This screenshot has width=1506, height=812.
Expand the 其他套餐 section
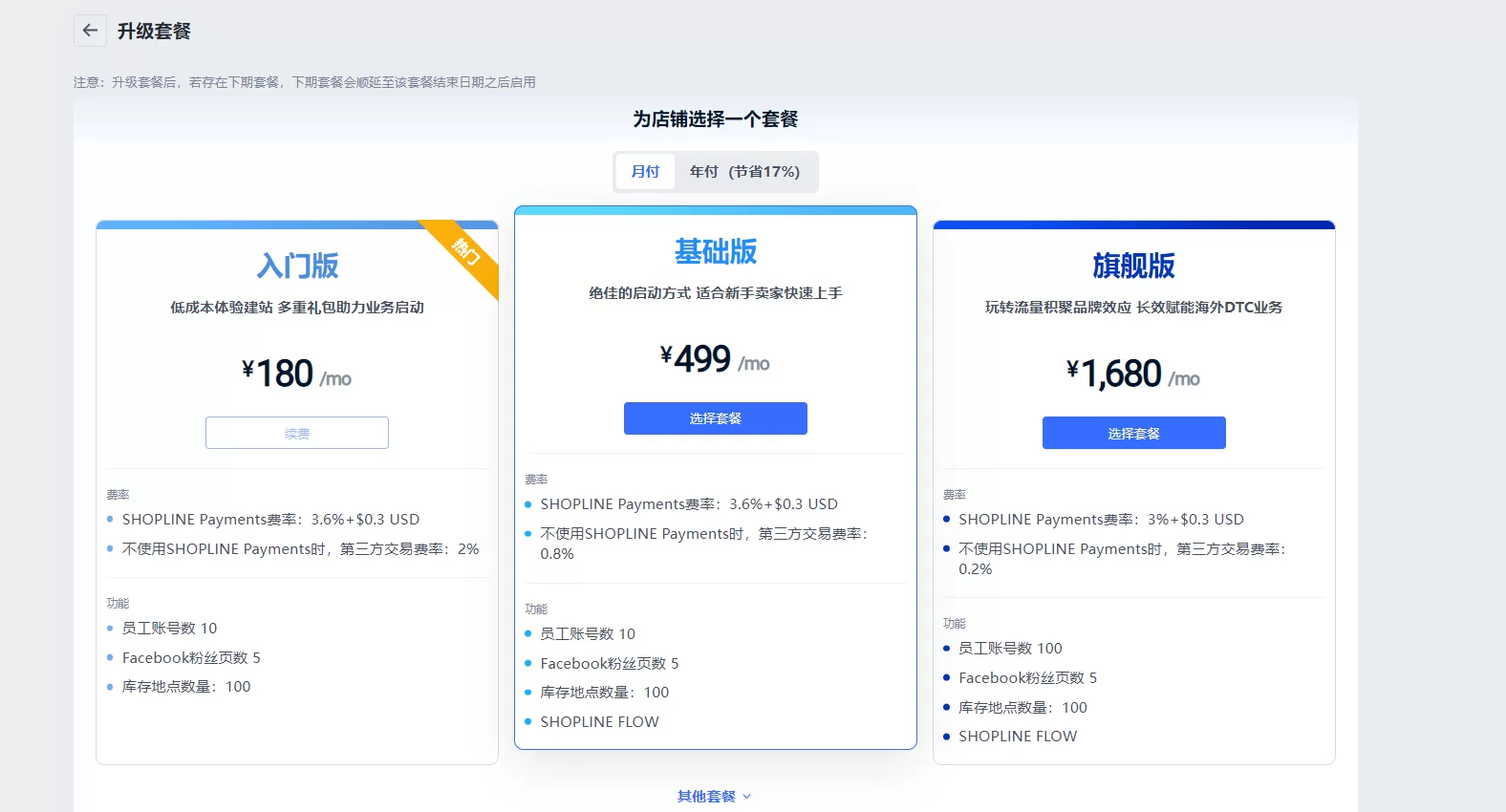click(707, 797)
